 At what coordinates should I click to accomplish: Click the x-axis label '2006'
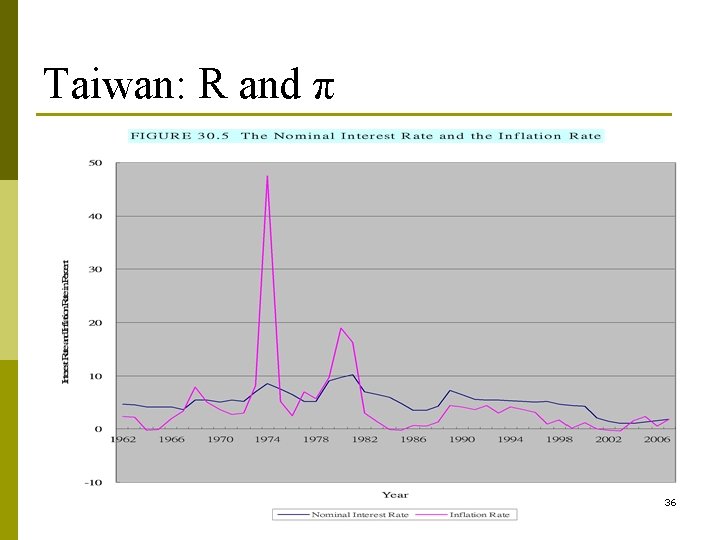pos(657,439)
